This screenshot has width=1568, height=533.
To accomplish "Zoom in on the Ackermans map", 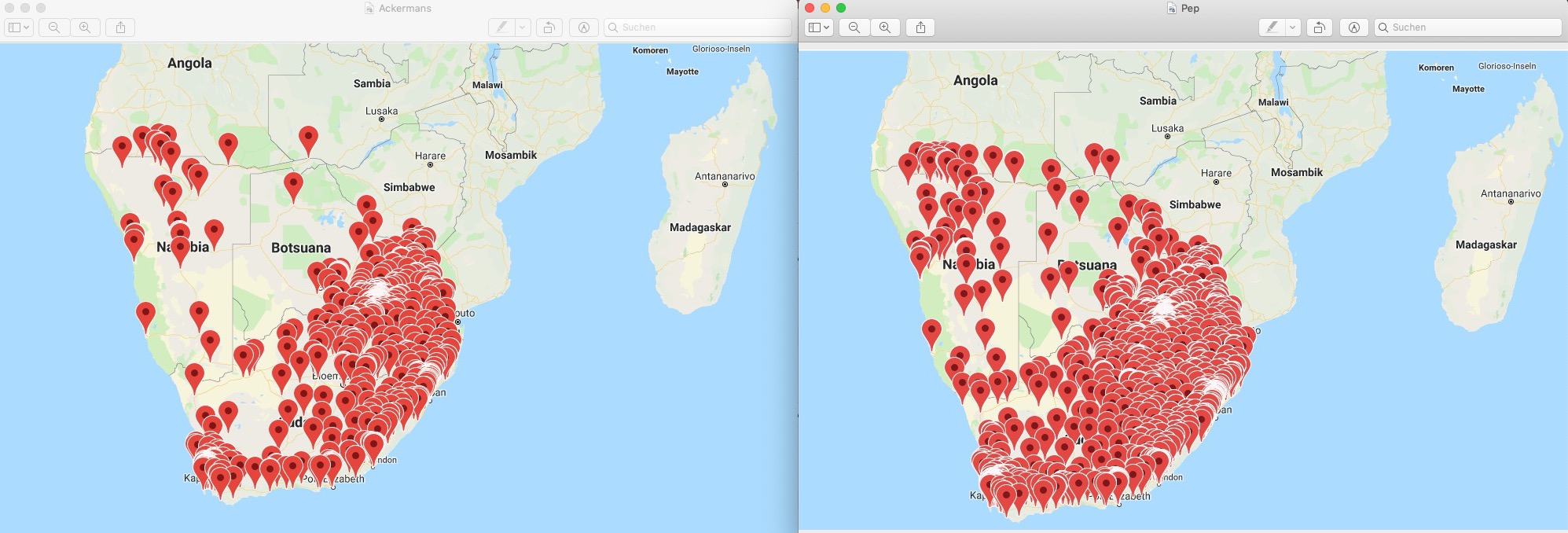I will click(85, 28).
